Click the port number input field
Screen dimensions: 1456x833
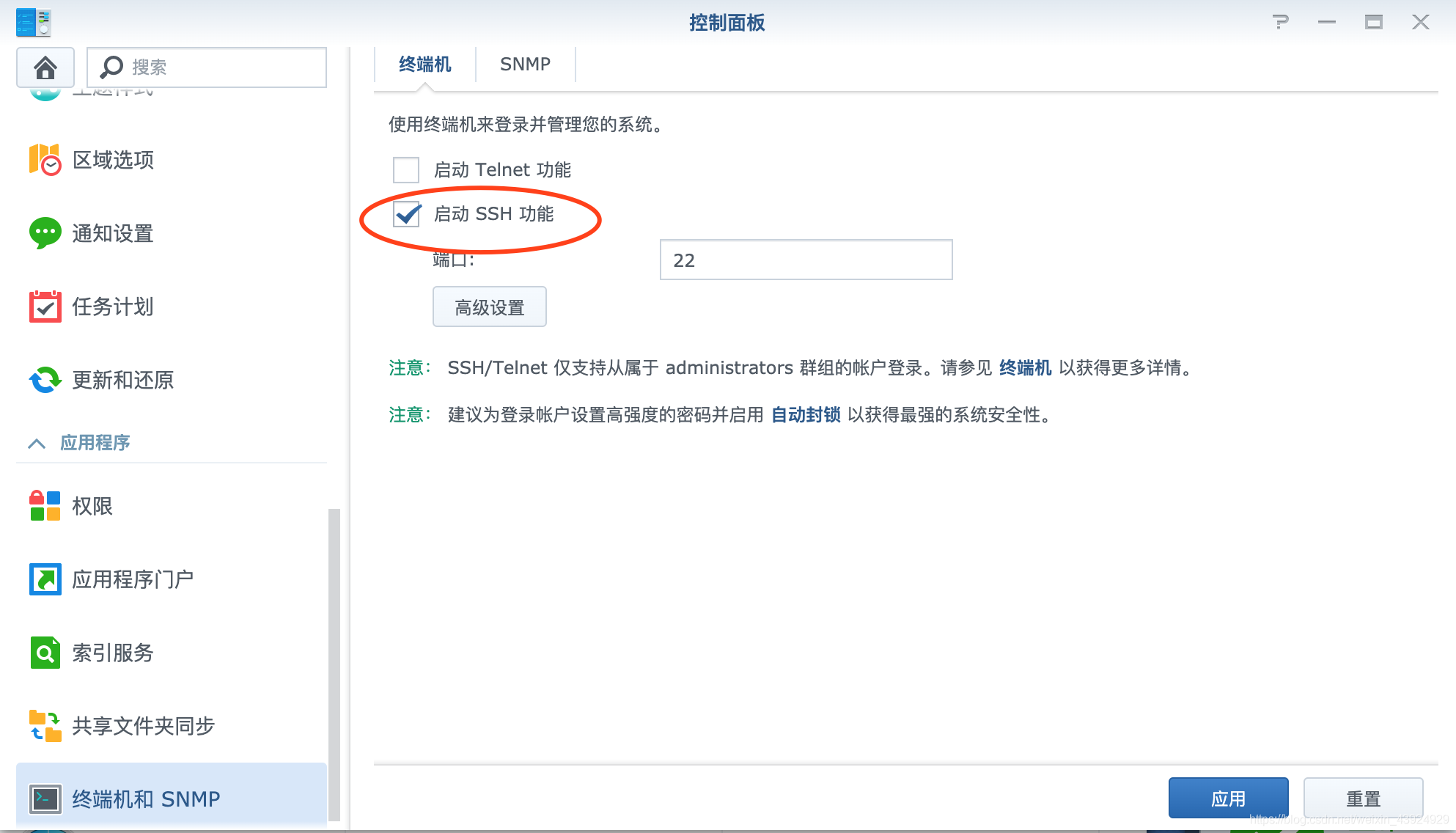(x=806, y=260)
